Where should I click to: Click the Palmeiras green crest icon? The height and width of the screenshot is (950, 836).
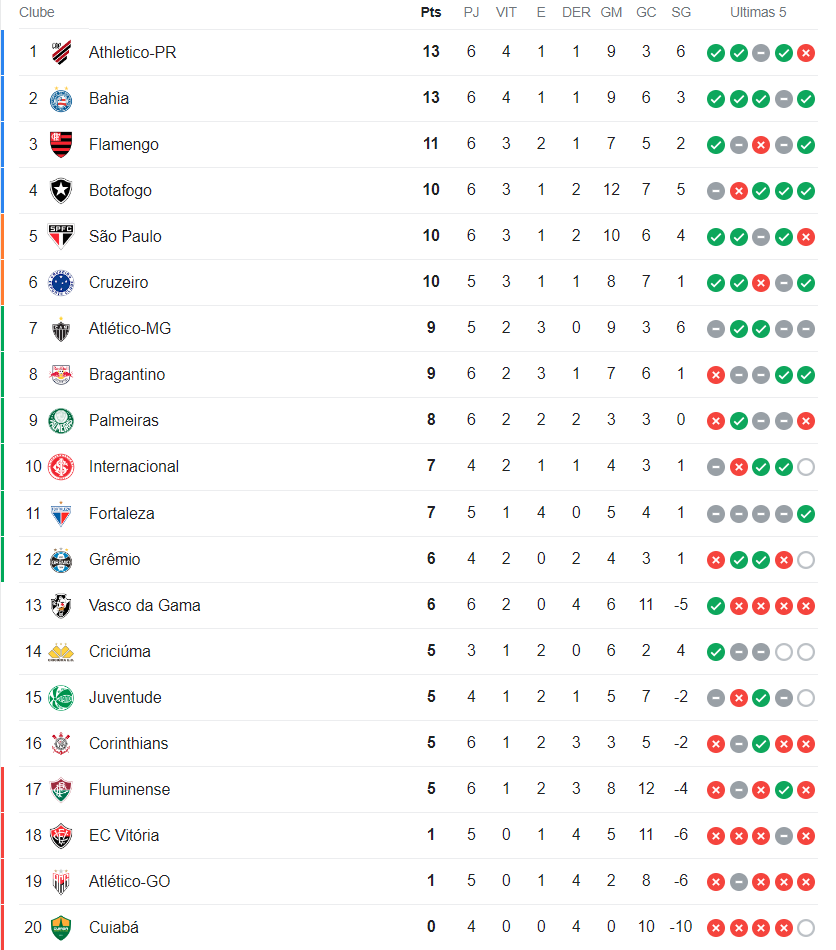click(62, 420)
